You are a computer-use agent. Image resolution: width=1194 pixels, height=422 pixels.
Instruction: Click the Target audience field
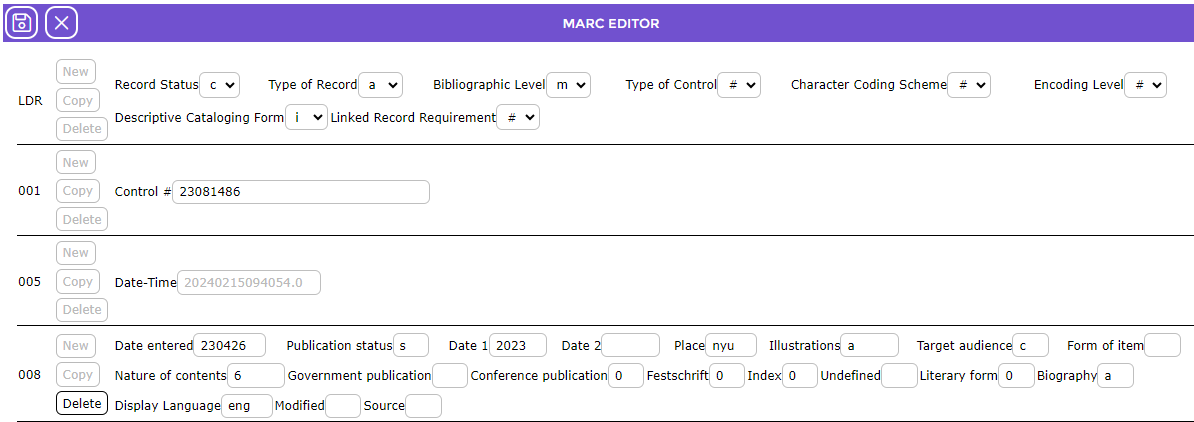[x=1030, y=345]
